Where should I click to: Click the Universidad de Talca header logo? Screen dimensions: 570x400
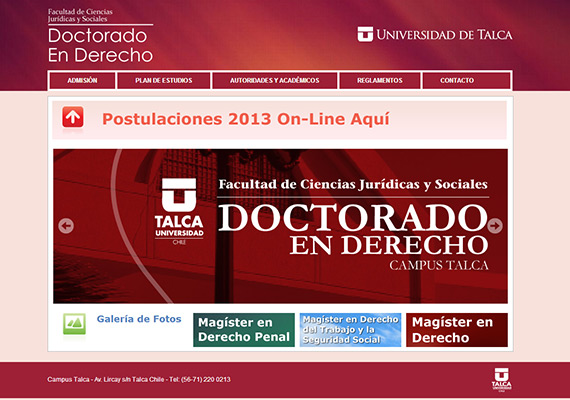[435, 35]
